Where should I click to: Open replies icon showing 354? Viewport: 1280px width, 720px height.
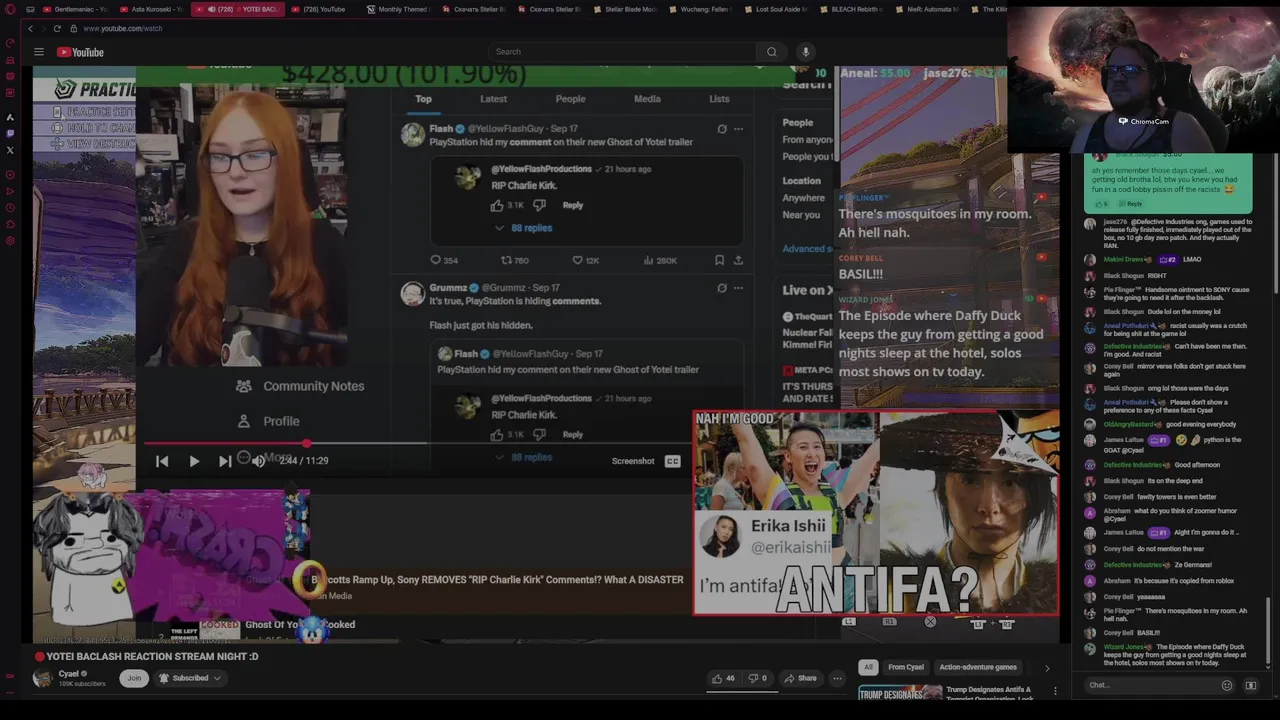[444, 260]
